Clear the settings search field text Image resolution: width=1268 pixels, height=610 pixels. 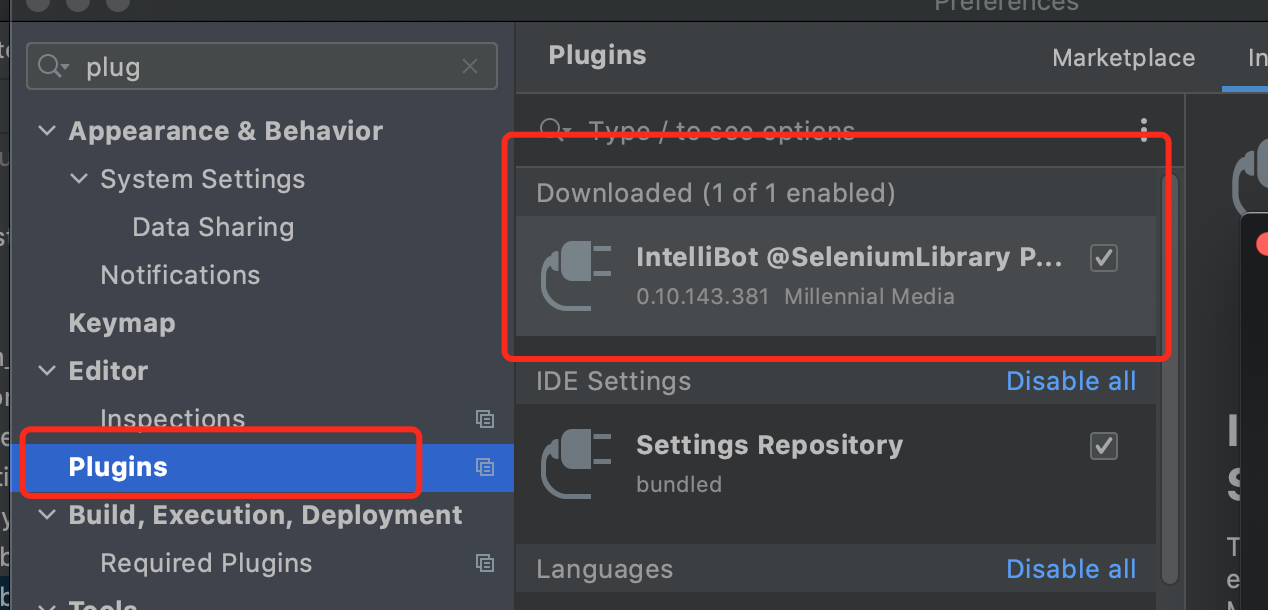pyautogui.click(x=470, y=67)
